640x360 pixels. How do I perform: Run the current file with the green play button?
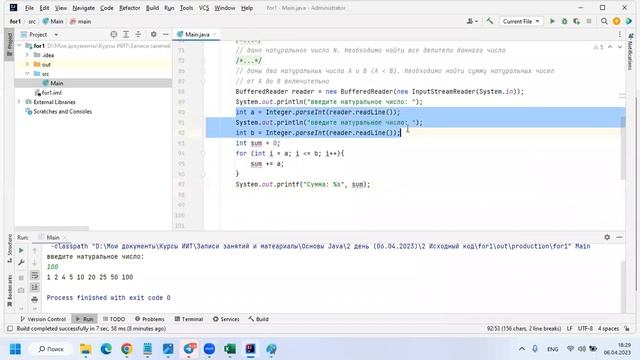(x=552, y=21)
